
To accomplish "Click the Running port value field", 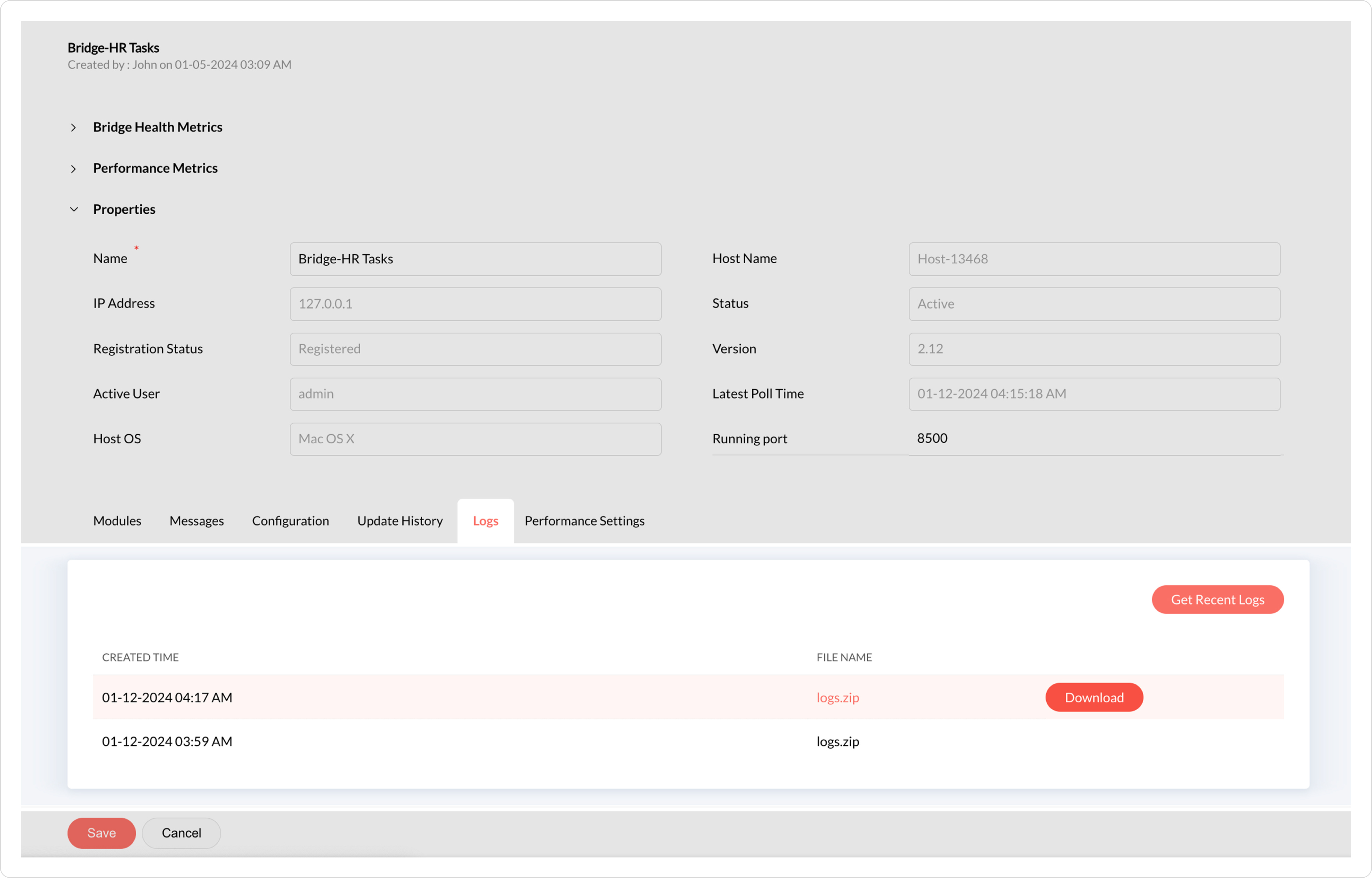I will point(1095,438).
